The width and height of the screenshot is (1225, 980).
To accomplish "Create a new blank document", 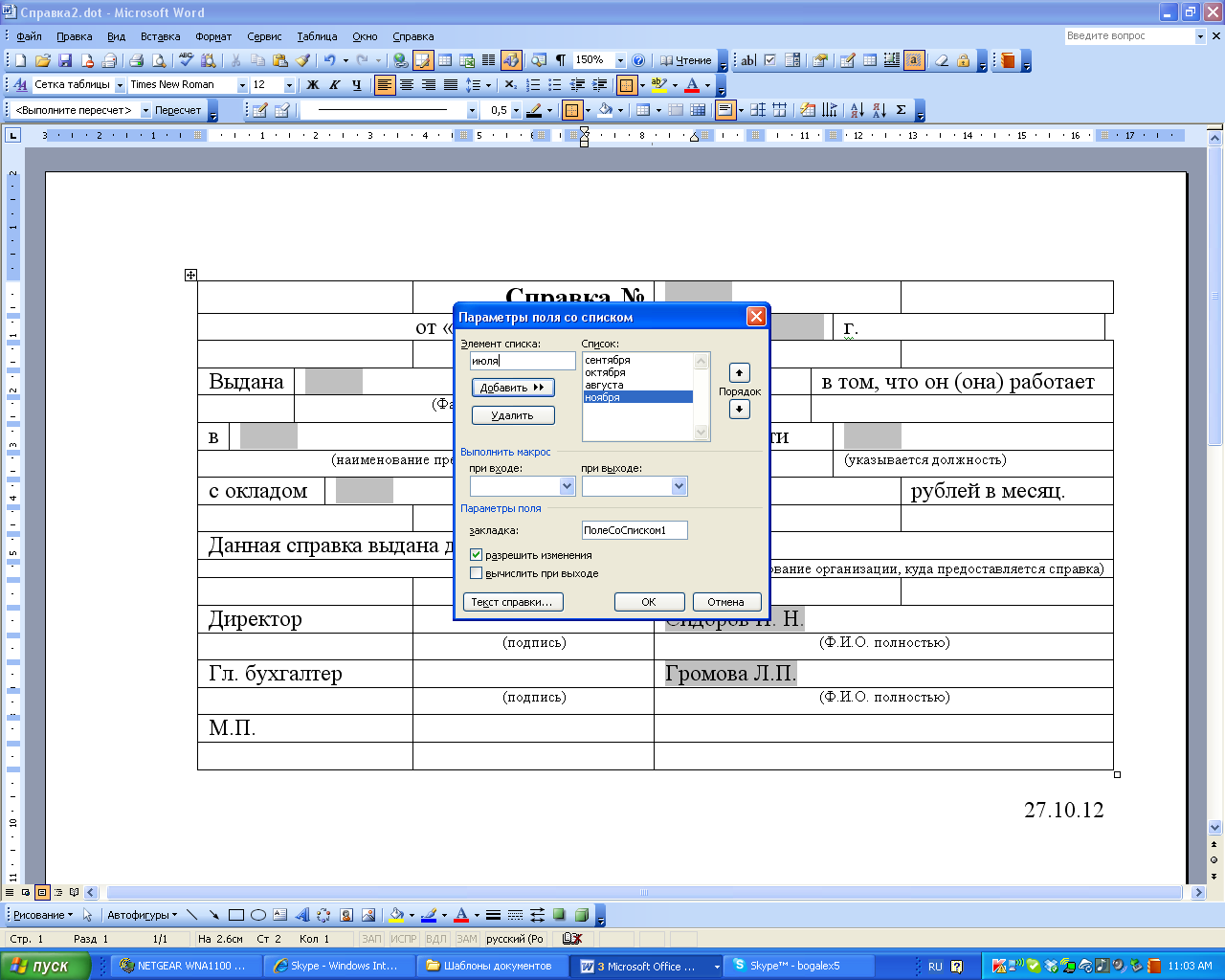I will tap(20, 60).
